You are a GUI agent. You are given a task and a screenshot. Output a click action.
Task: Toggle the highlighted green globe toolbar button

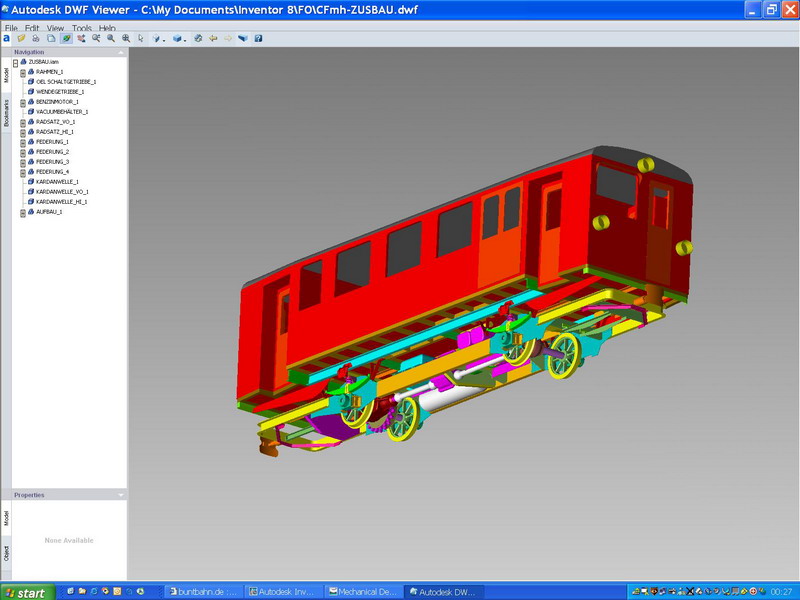[x=66, y=38]
